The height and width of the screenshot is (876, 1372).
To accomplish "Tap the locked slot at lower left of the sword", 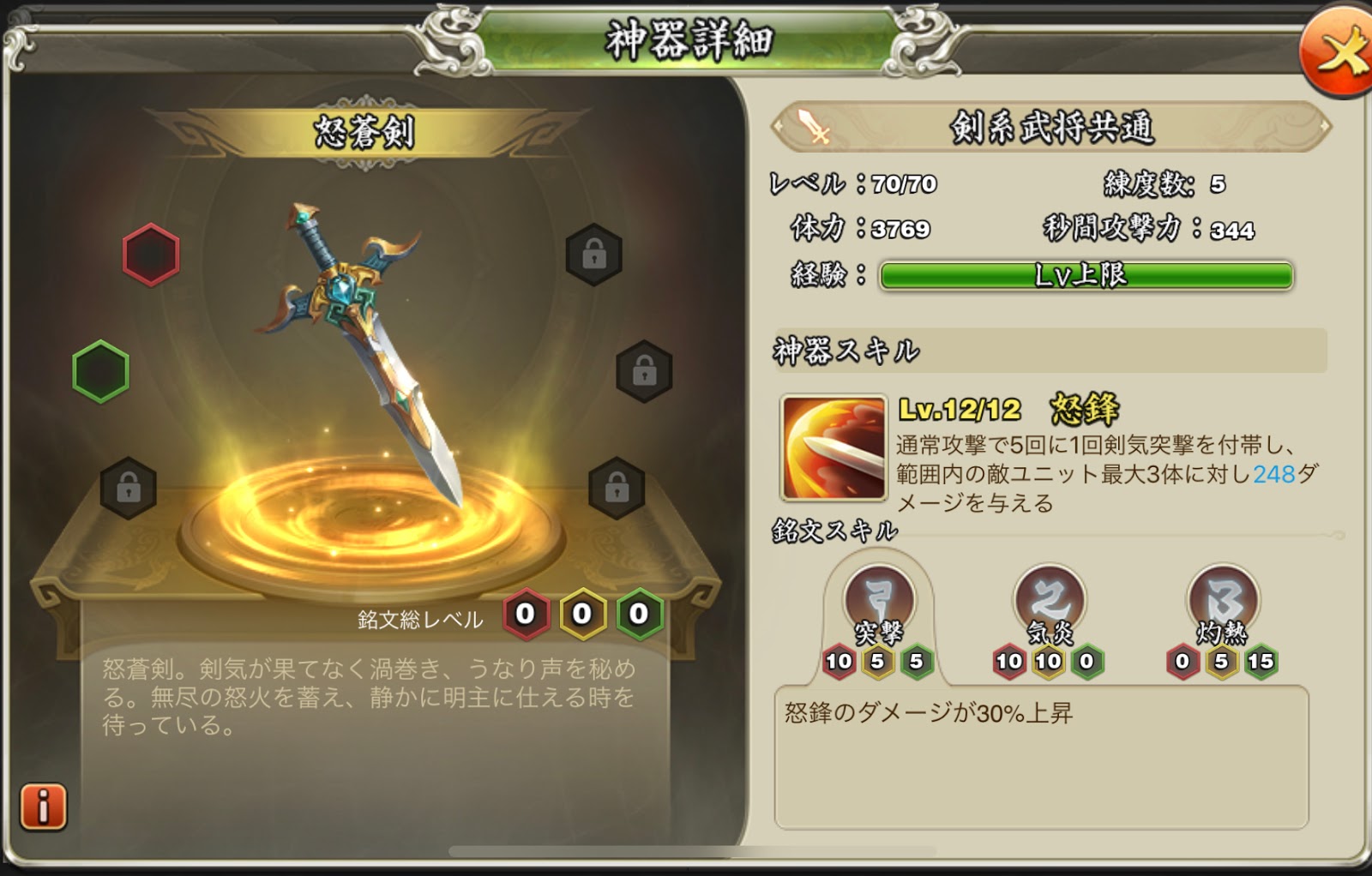I will [x=129, y=488].
